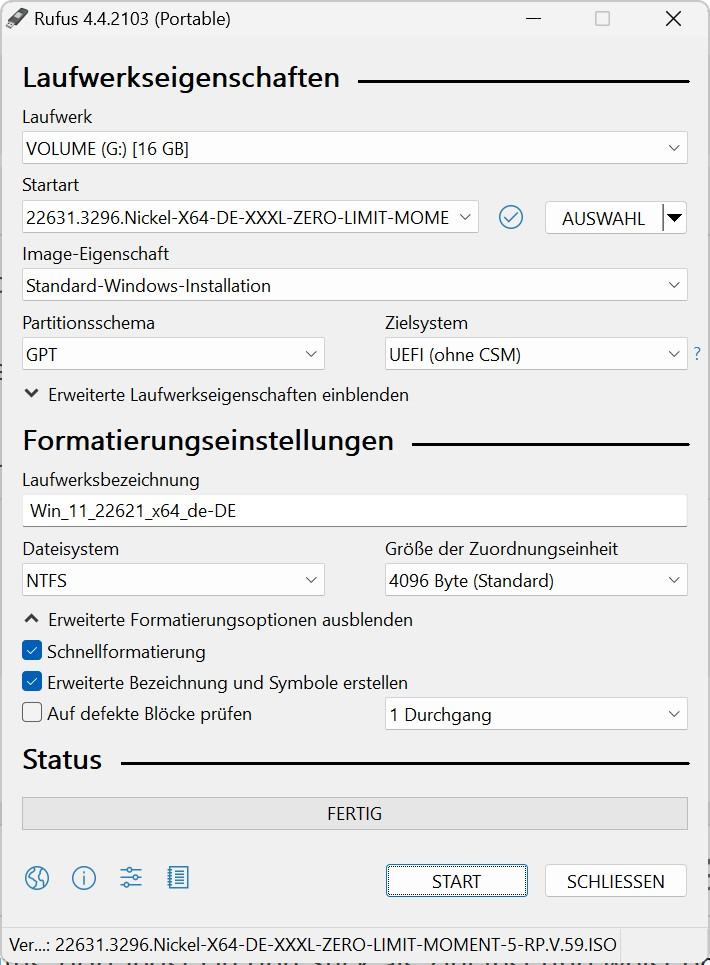Toggle Erweiterte Bezeichnung und Symbole erstellen
The height and width of the screenshot is (965, 710).
(32, 682)
